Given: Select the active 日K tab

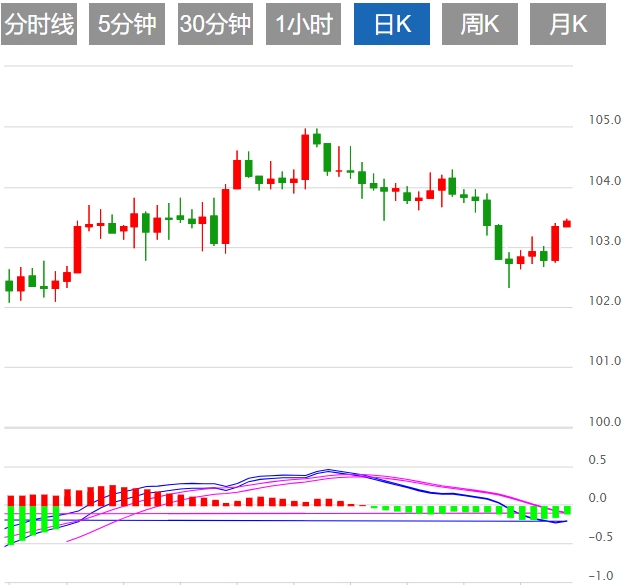Looking at the screenshot, I should (392, 24).
